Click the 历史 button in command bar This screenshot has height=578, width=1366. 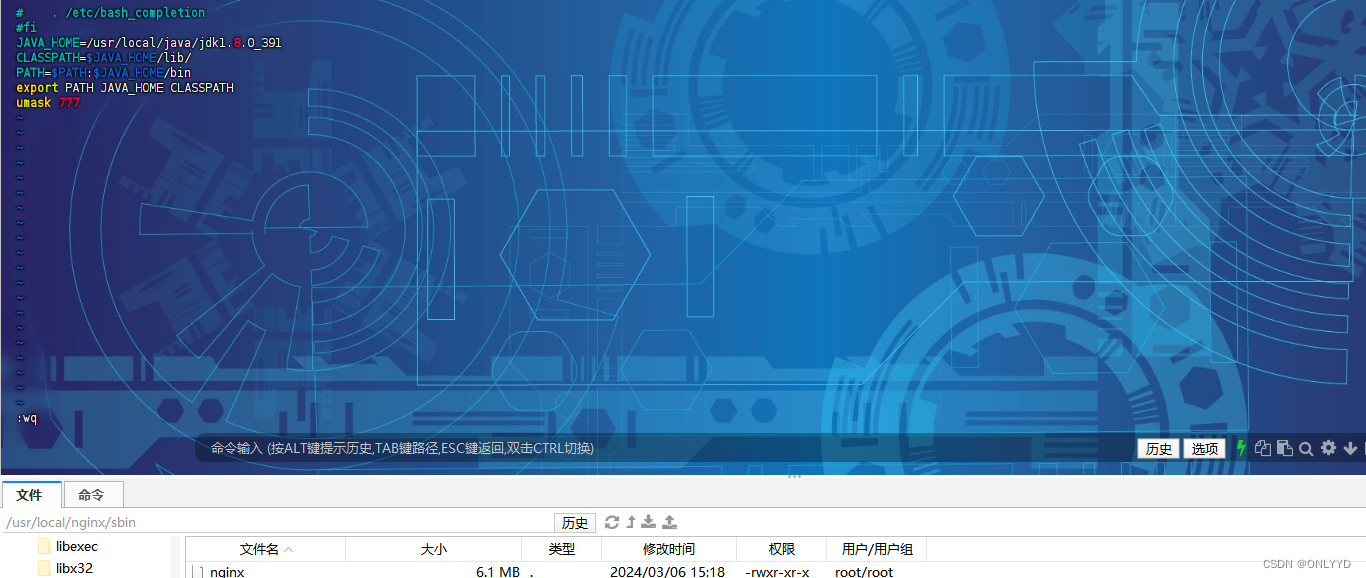[x=1159, y=449]
